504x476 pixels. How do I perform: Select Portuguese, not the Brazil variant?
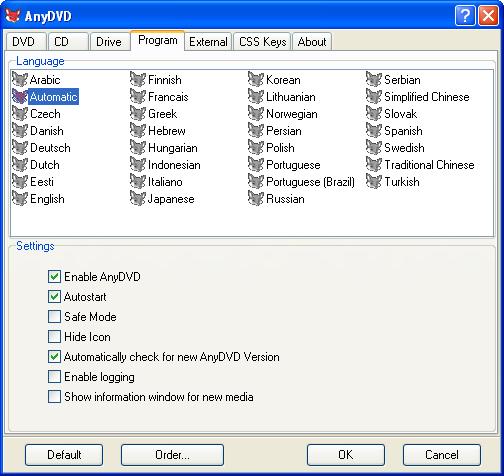point(293,165)
